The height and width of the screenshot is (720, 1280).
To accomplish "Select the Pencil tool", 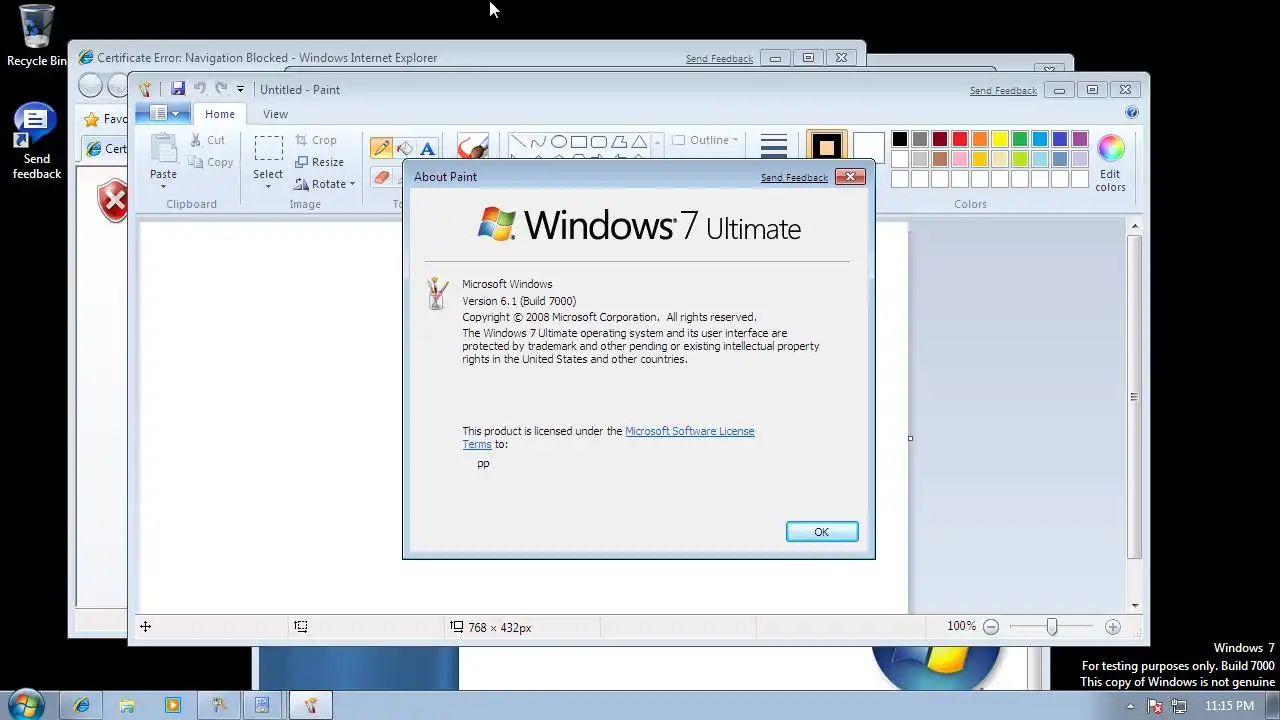I will click(x=381, y=148).
